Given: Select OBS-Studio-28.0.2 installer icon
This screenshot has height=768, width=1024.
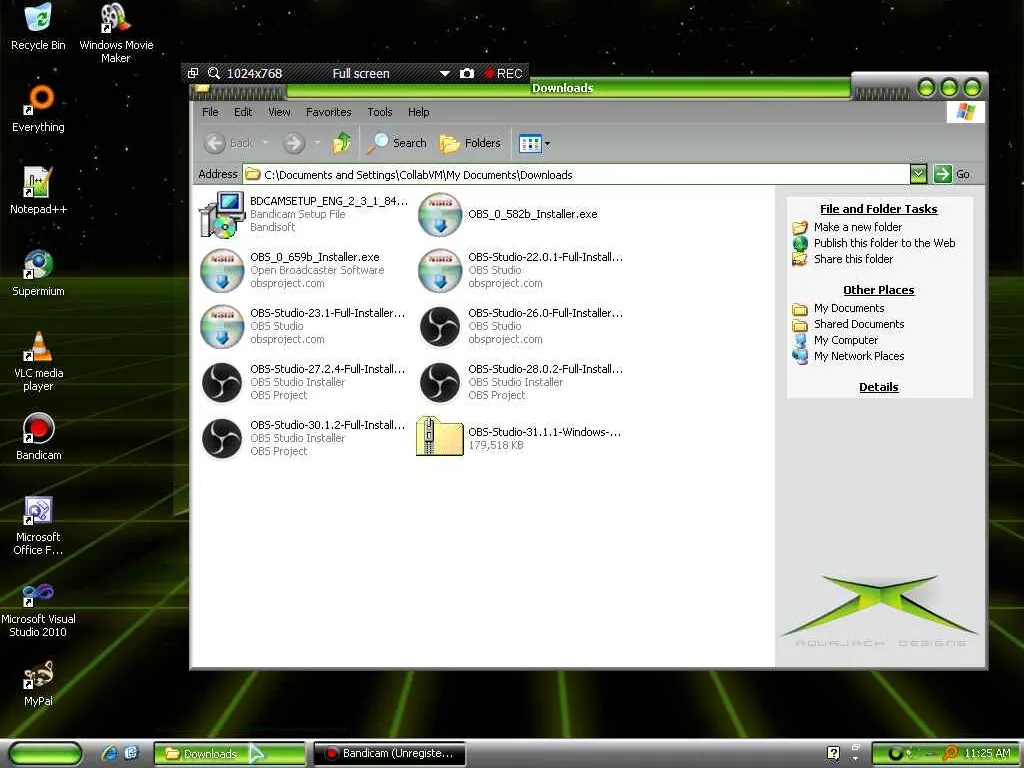Looking at the screenshot, I should 440,383.
